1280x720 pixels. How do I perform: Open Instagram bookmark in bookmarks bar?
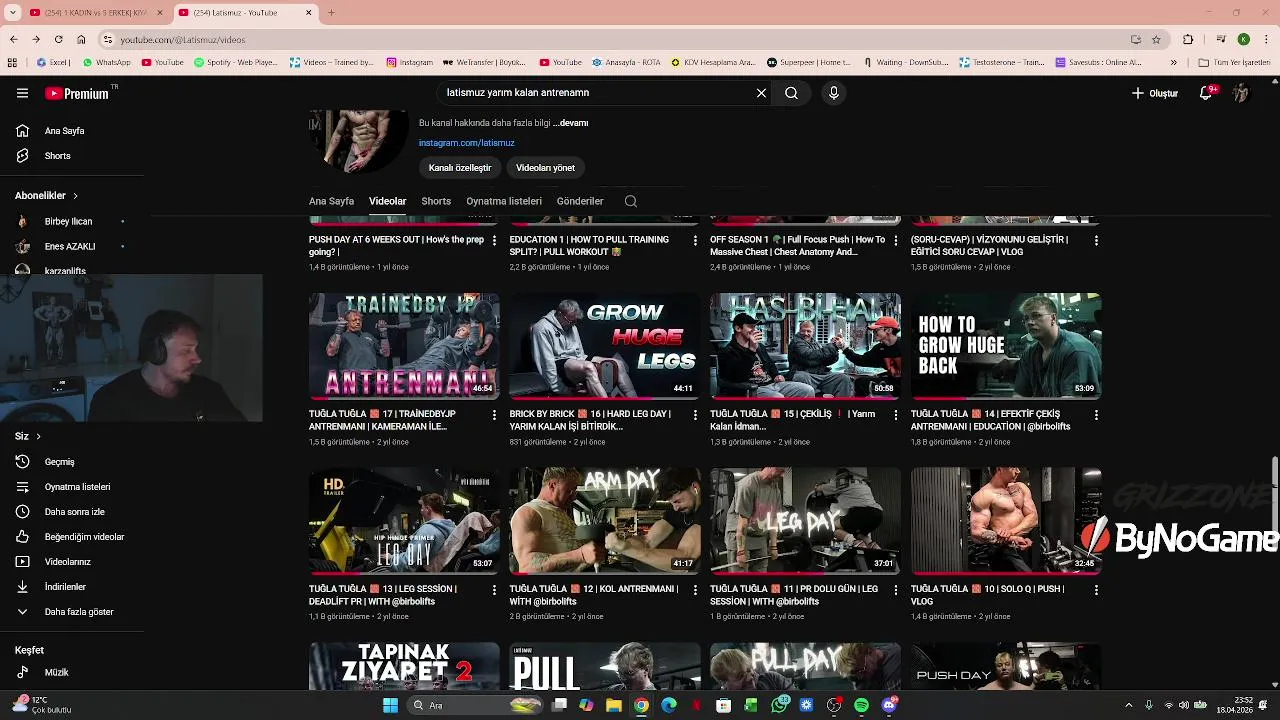click(410, 62)
